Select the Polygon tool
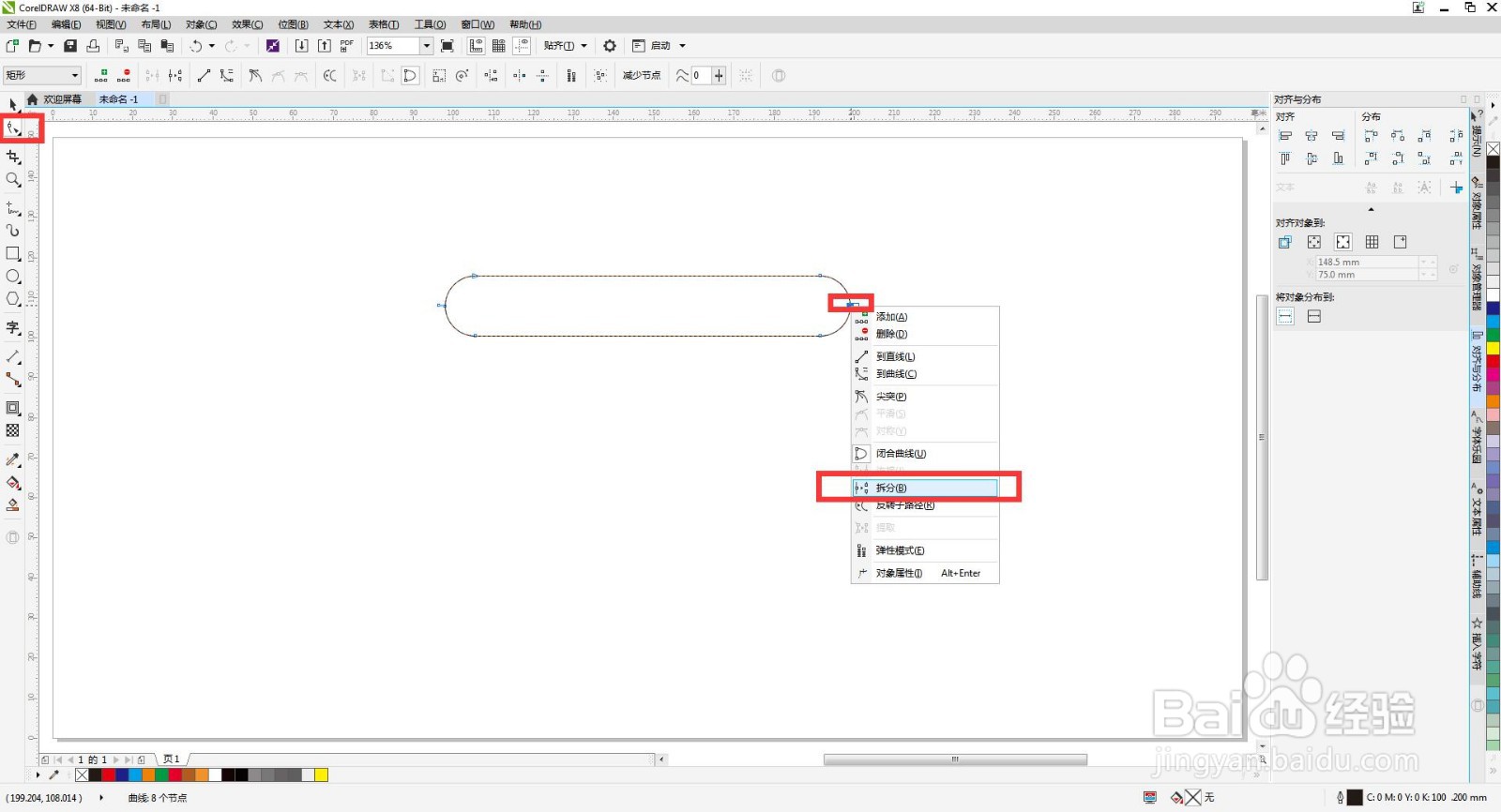This screenshot has height=812, width=1501. click(13, 299)
